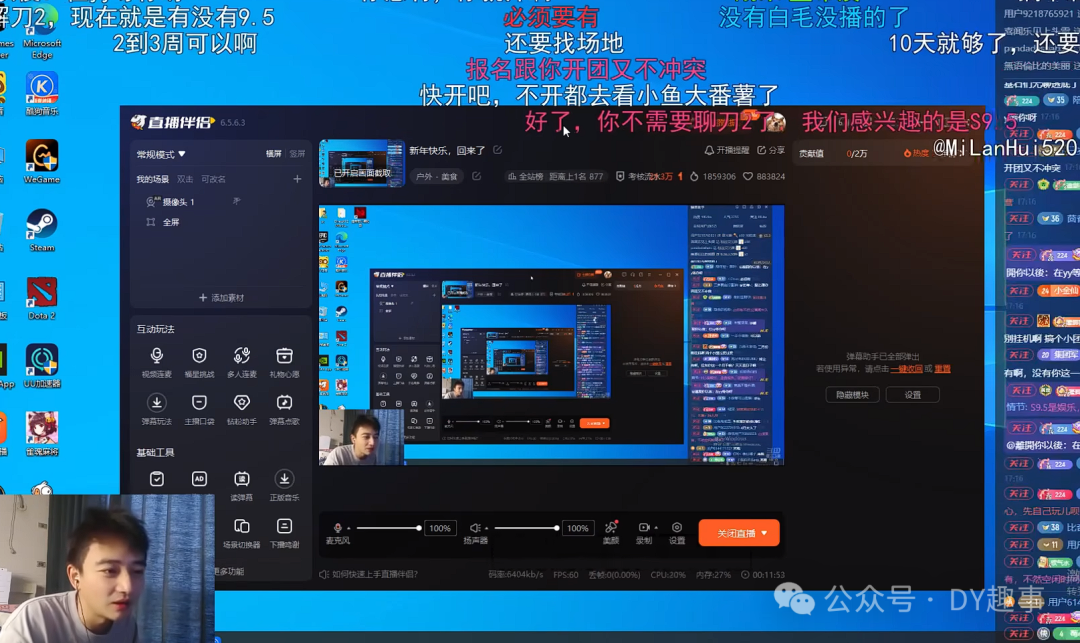The image size is (1080, 643).
Task: Open 场景切换器 scene switcher
Action: point(241,533)
